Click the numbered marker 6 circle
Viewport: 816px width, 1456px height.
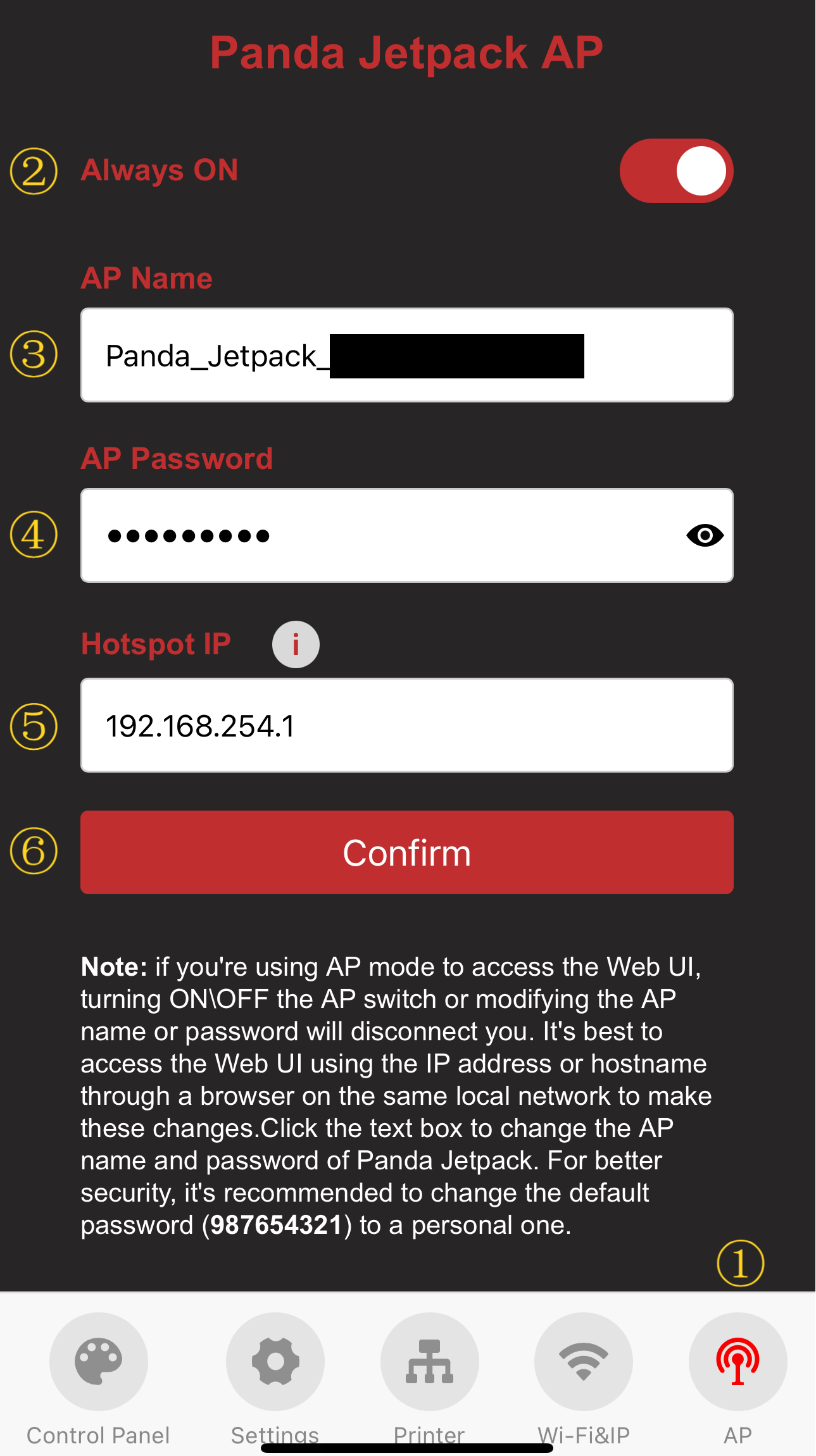34,850
